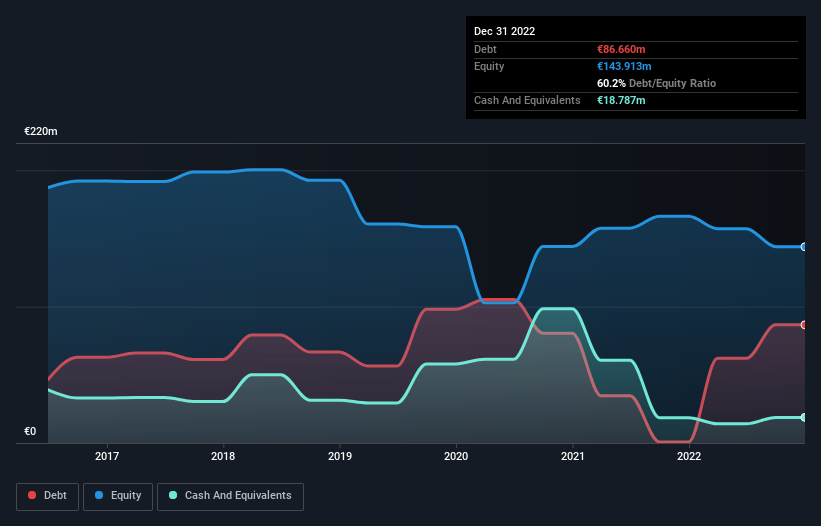Toggle Cash And Equivalents legend button
Viewport: 821px width, 526px height.
pos(230,496)
